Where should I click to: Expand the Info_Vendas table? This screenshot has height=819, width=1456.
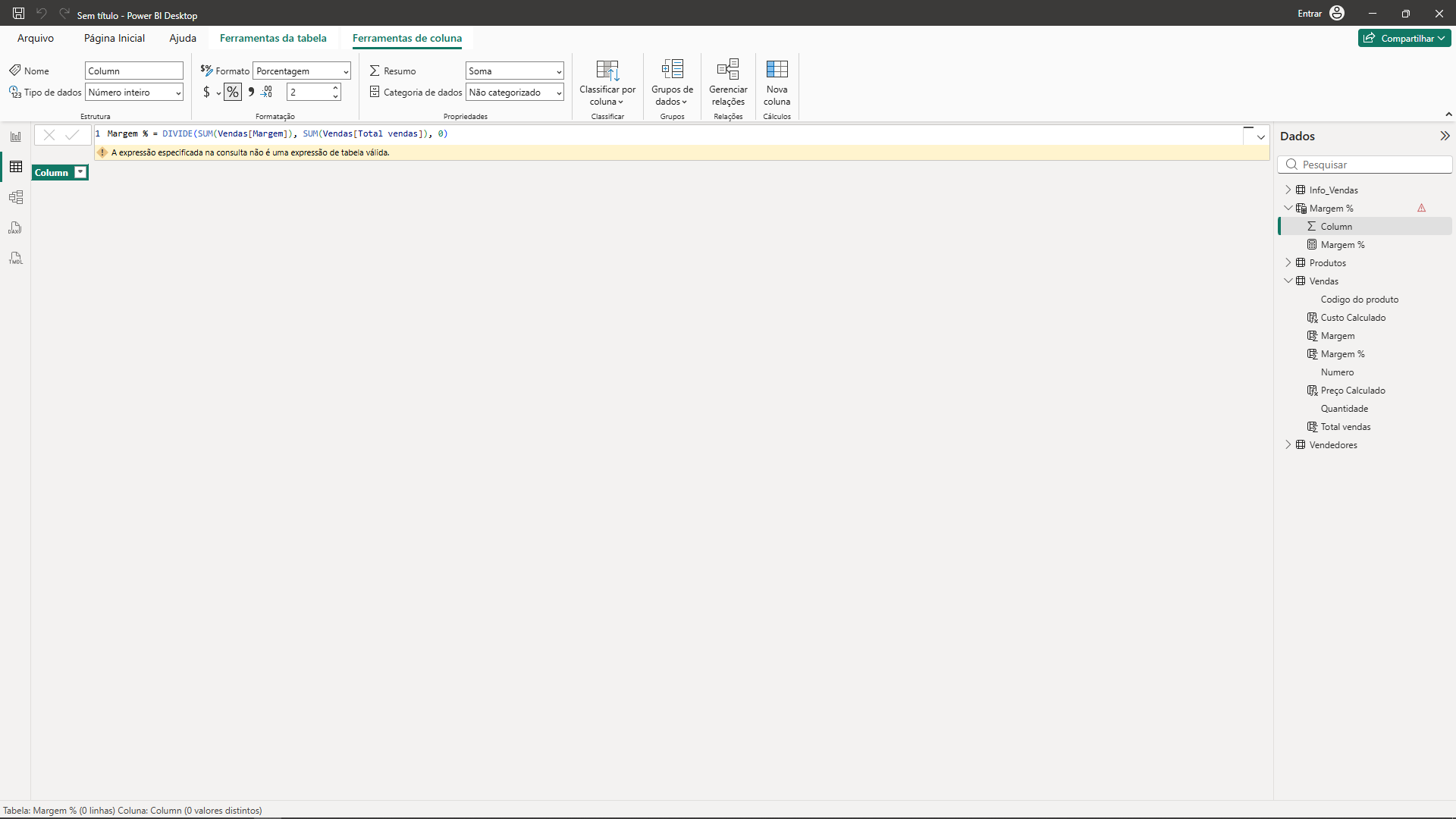(x=1288, y=190)
